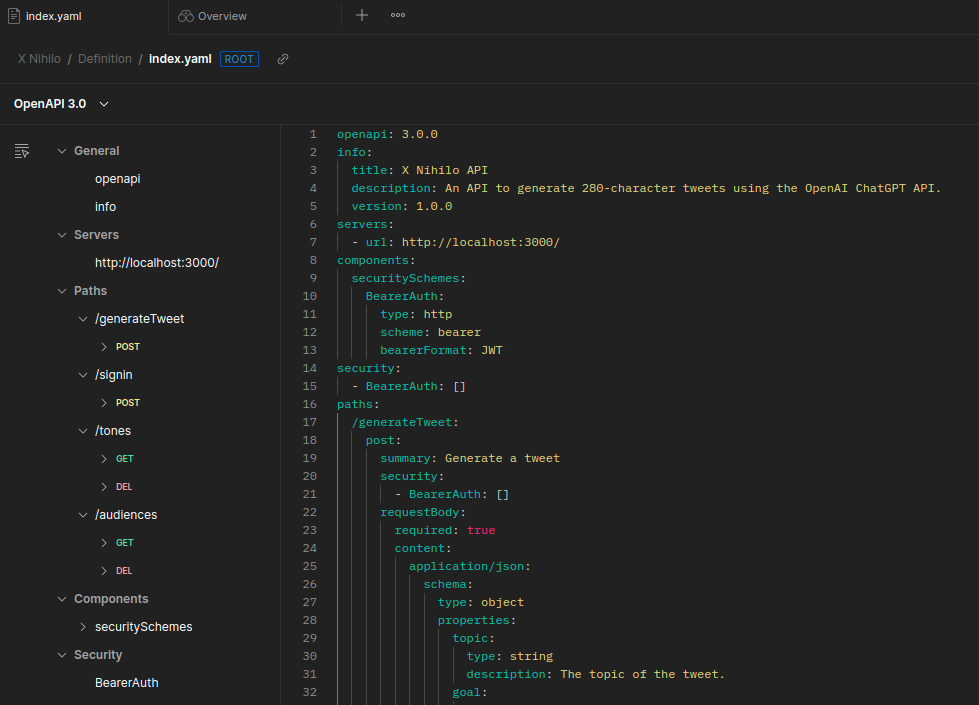Go to X Nihilo breadcrumb
Screen dimensions: 979x705
[39, 59]
